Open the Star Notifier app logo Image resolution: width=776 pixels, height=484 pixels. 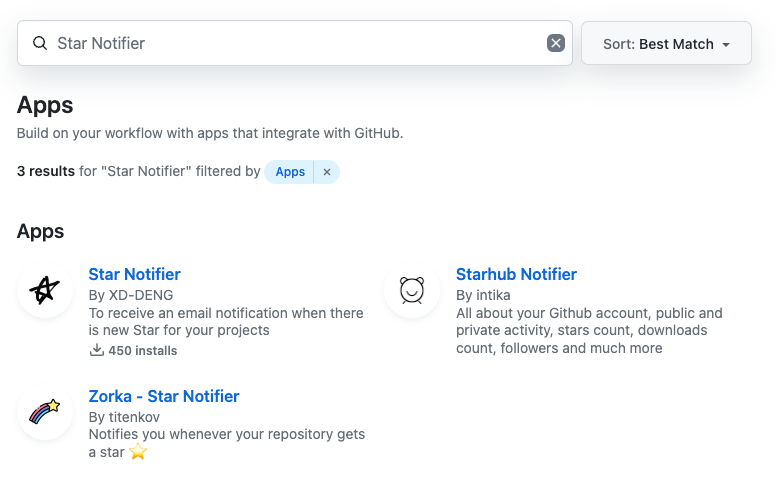pos(45,290)
